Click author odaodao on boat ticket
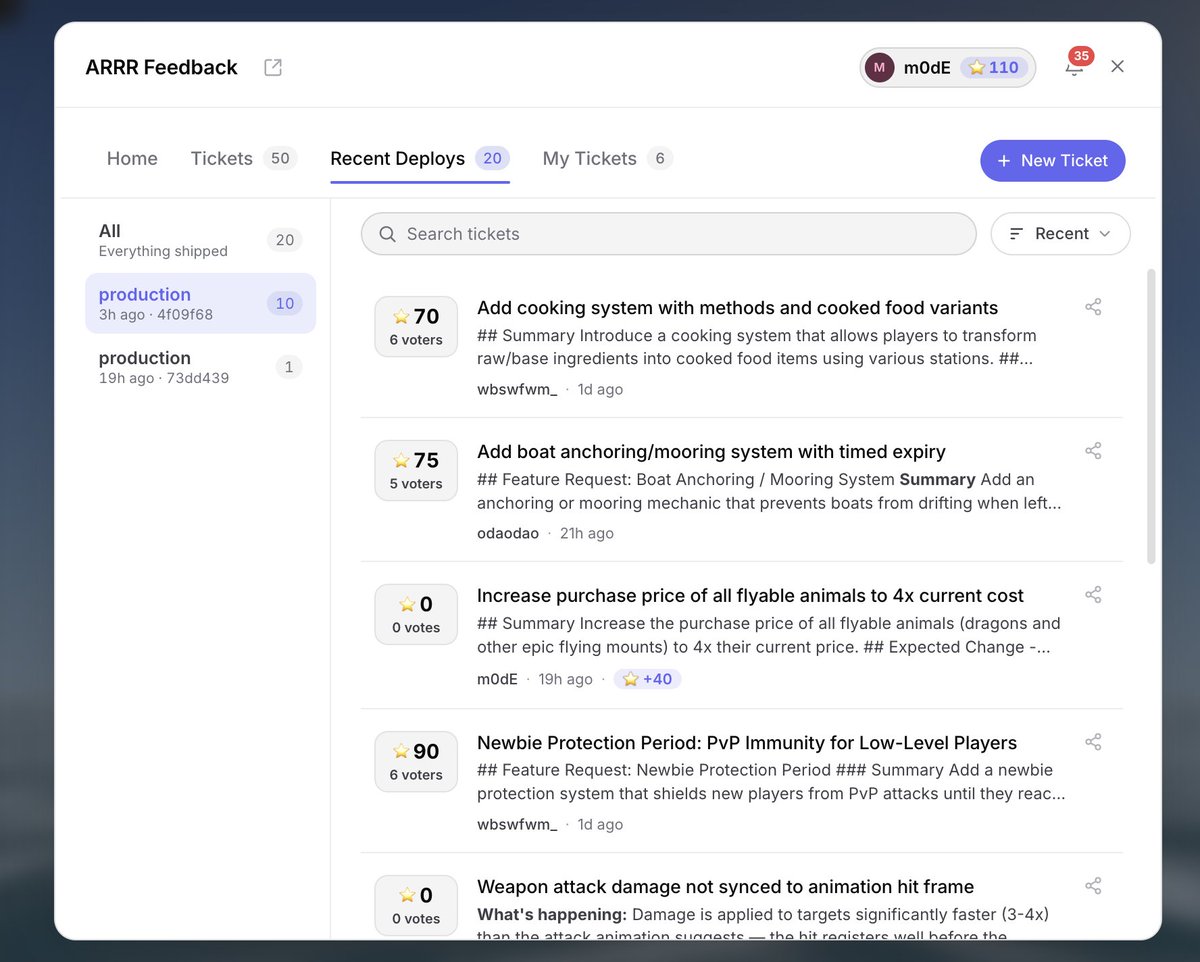This screenshot has height=962, width=1200. 508,533
